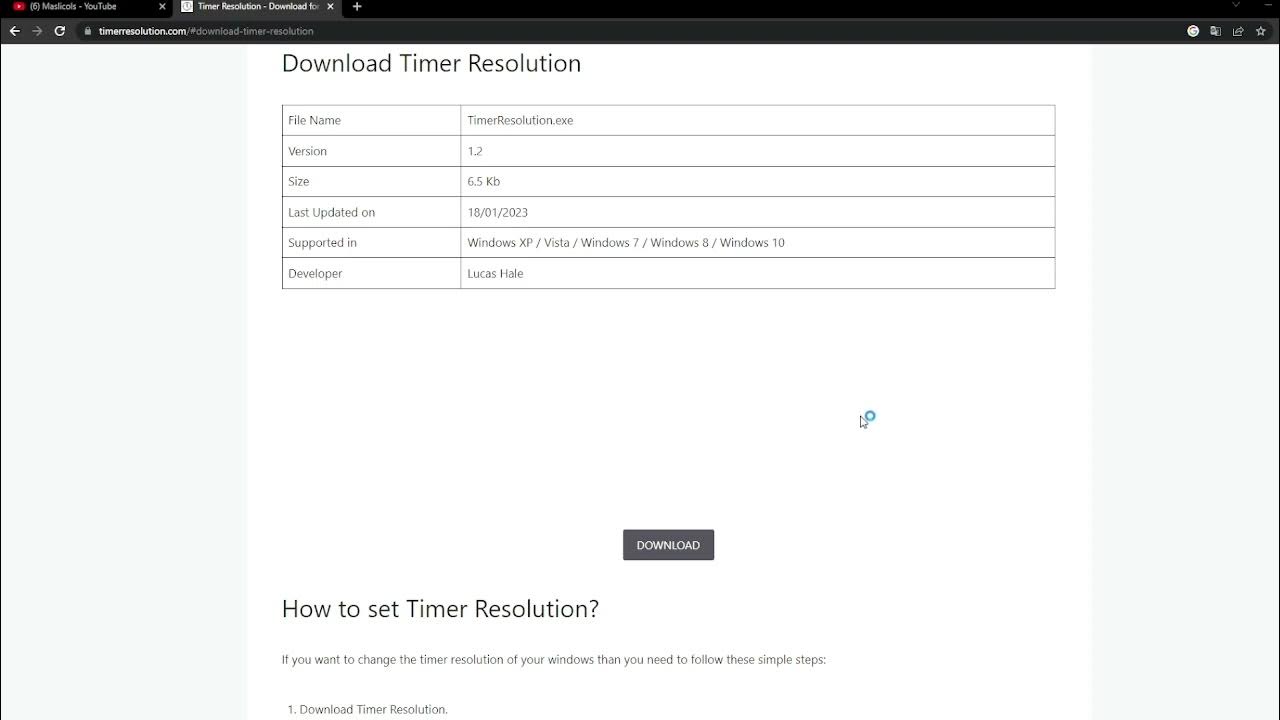Select the supported Windows versions text
Viewport: 1280px width, 720px height.
(x=626, y=243)
